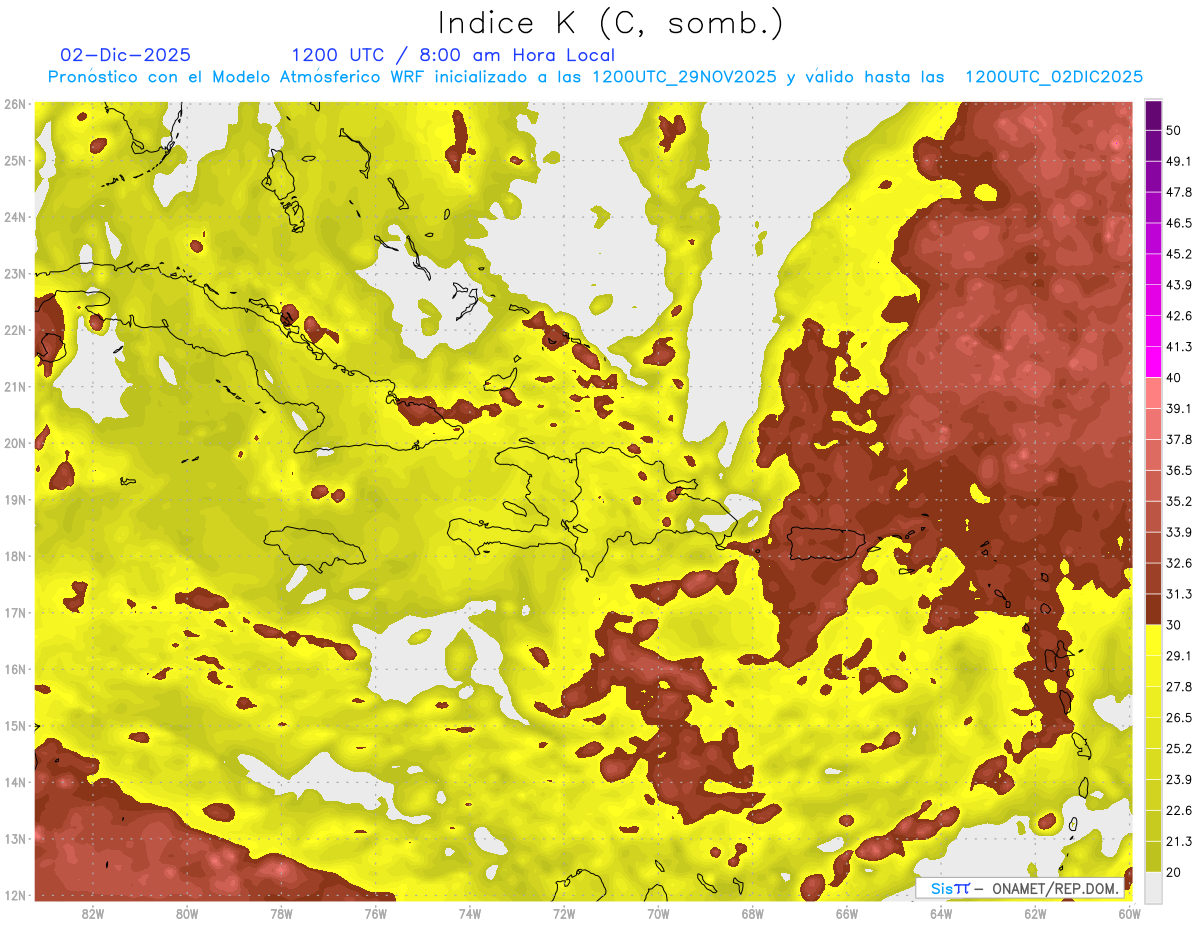Click the latitude label '18N'
Viewport: 1200px width, 927px height.
pyautogui.click(x=15, y=556)
